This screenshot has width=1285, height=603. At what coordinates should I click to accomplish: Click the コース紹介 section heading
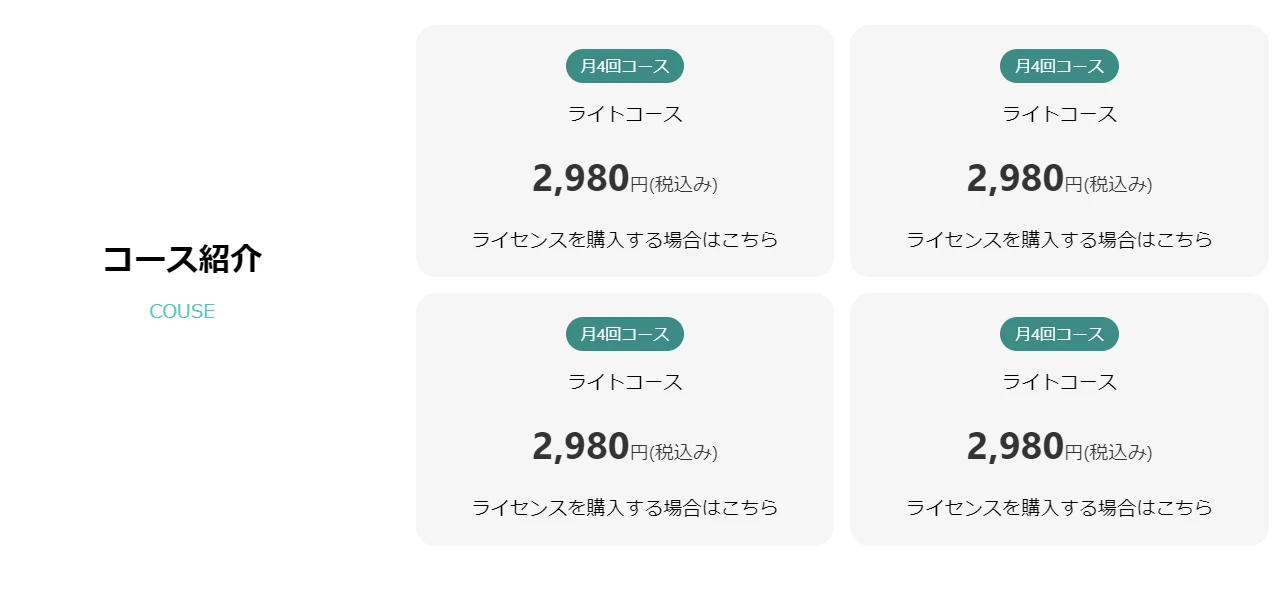[x=182, y=259]
